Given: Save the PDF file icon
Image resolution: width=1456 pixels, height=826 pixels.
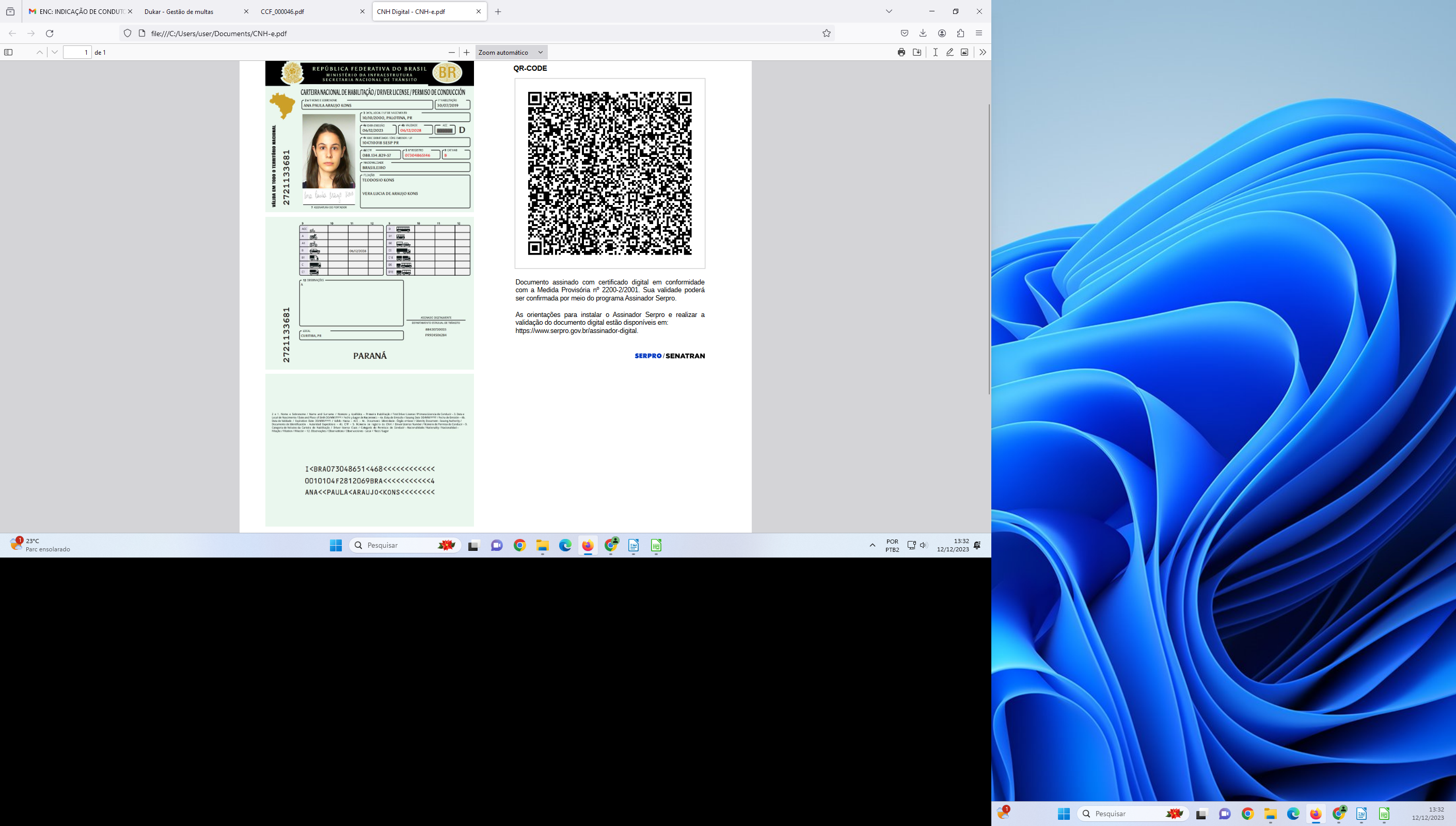Looking at the screenshot, I should click(917, 52).
